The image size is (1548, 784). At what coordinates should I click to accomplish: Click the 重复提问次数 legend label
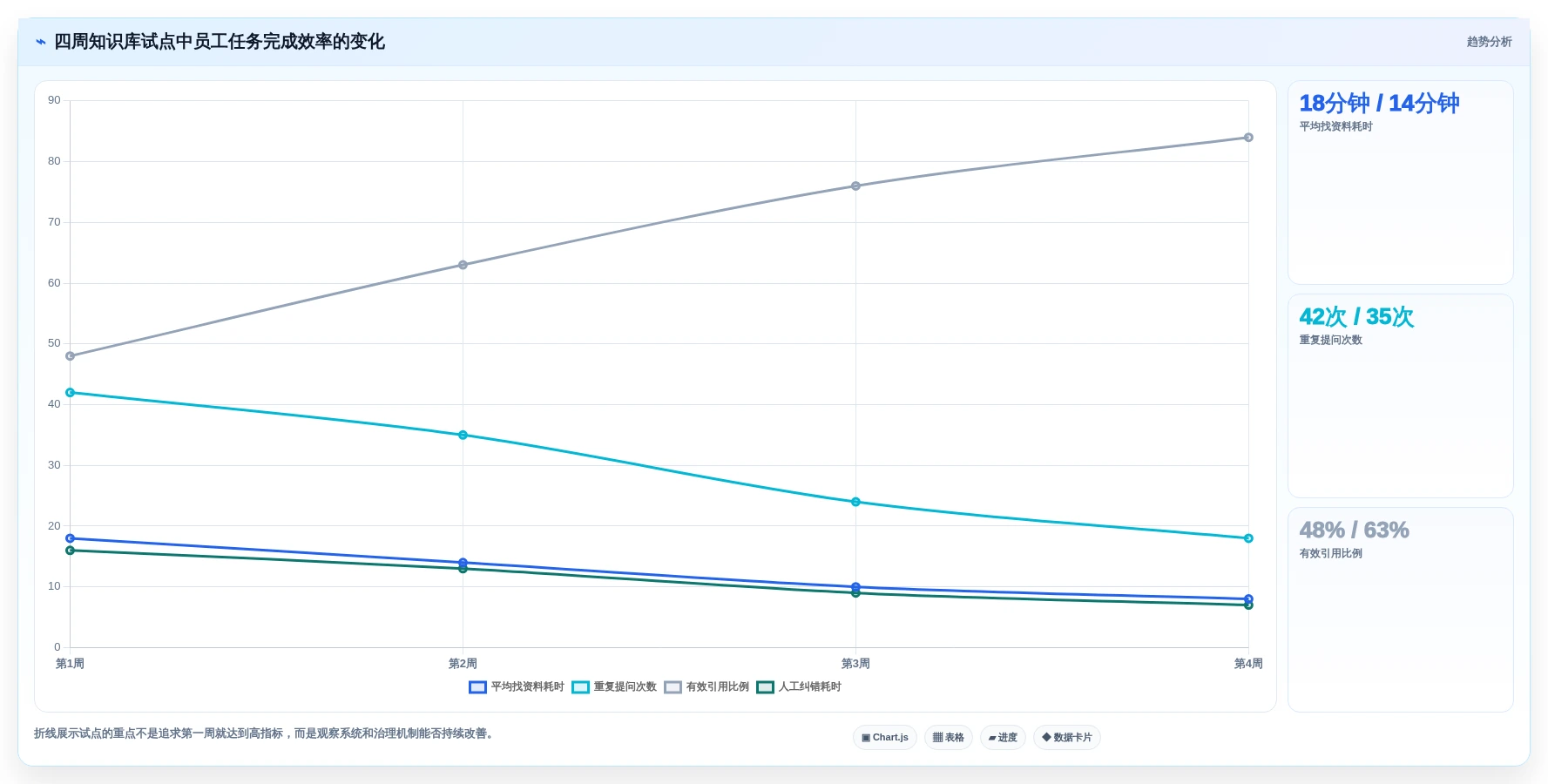click(625, 687)
